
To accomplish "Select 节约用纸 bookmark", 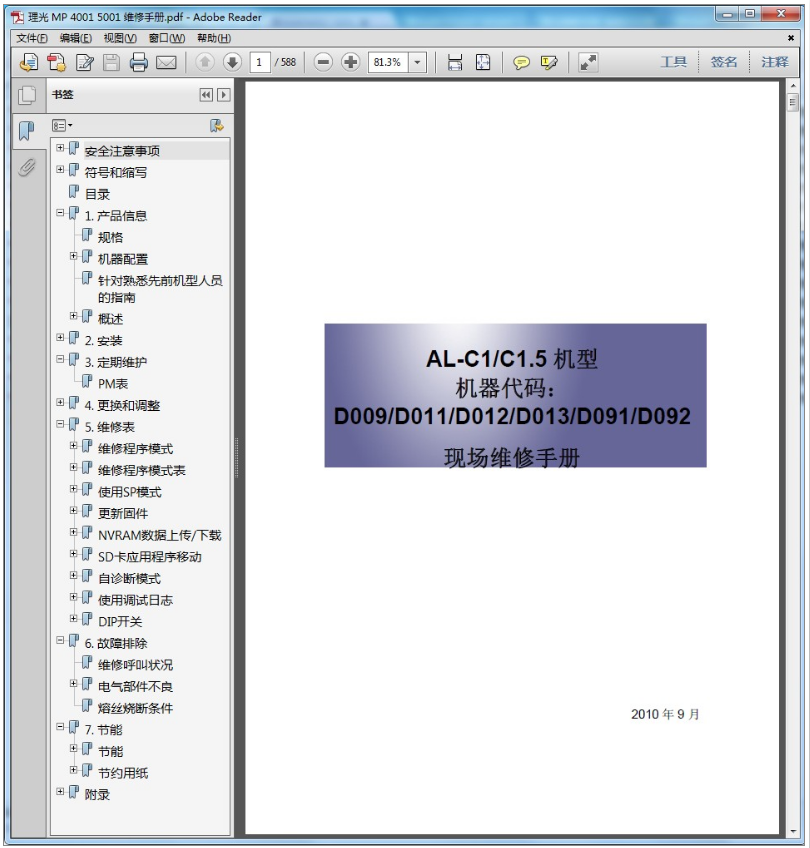I will (x=123, y=773).
